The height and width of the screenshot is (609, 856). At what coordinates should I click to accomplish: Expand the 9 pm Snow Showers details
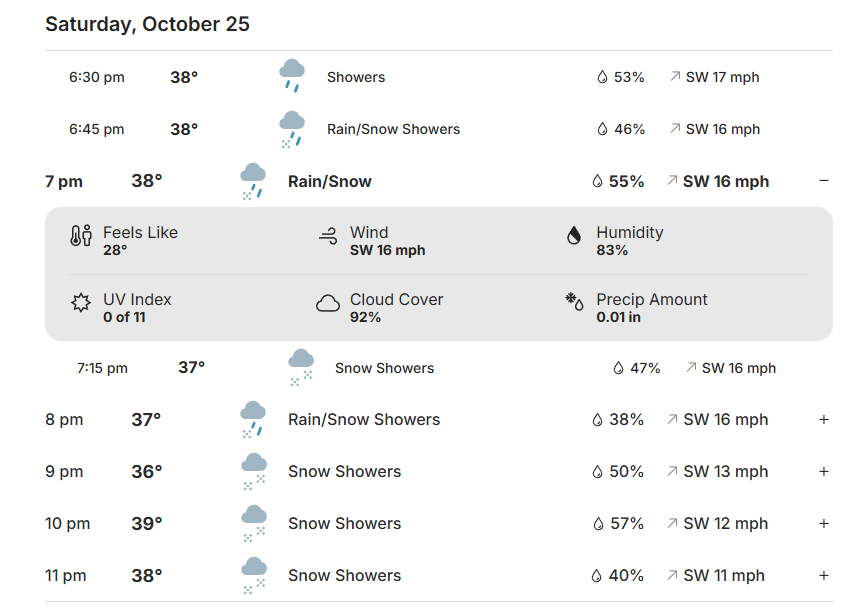[824, 472]
